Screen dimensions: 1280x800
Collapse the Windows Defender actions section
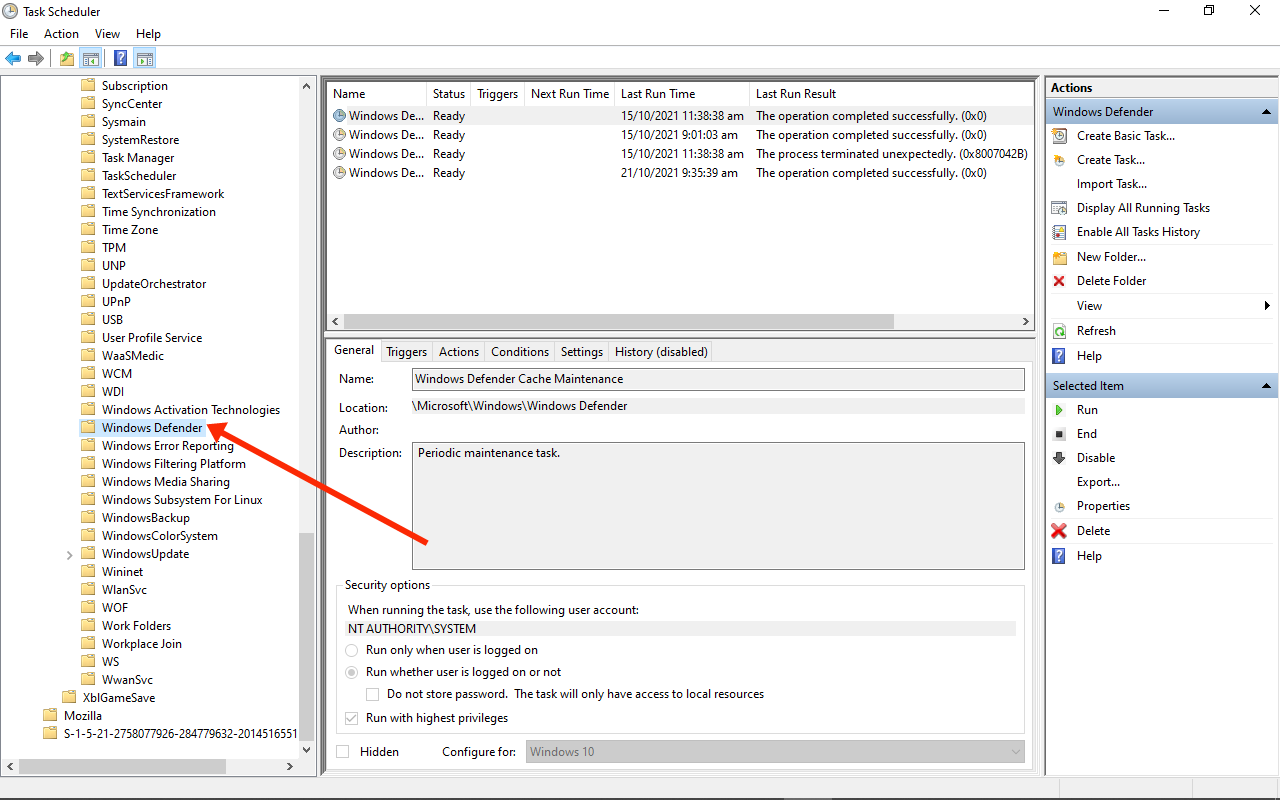point(1267,112)
